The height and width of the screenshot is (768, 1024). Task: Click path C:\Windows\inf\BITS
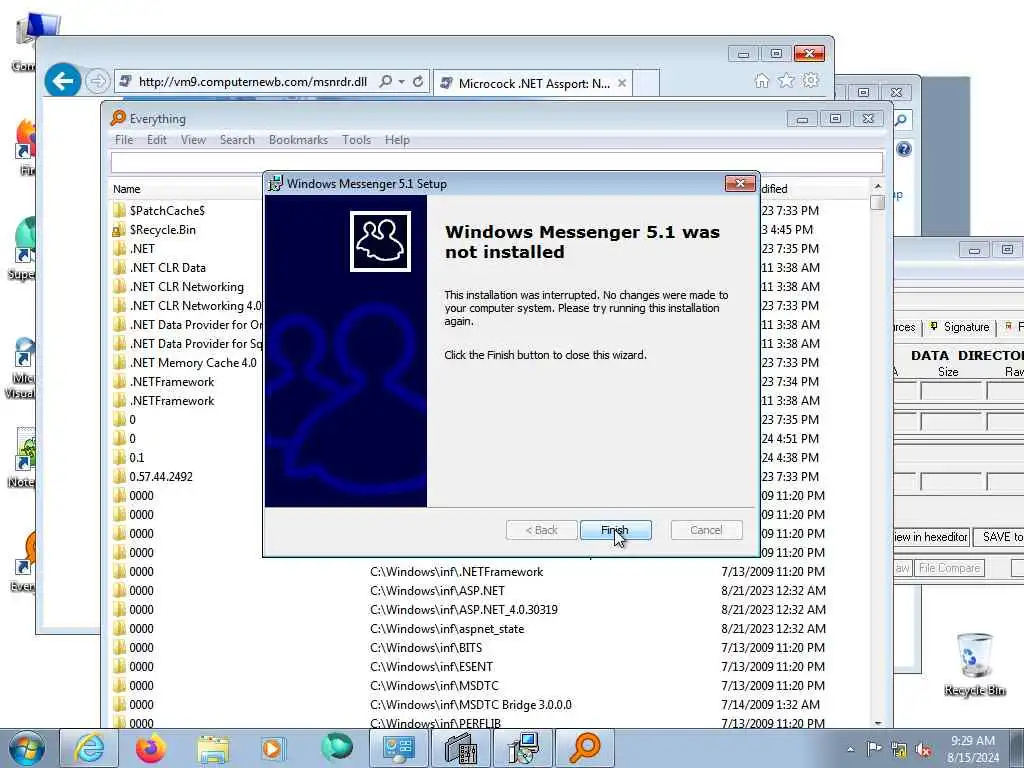click(426, 648)
